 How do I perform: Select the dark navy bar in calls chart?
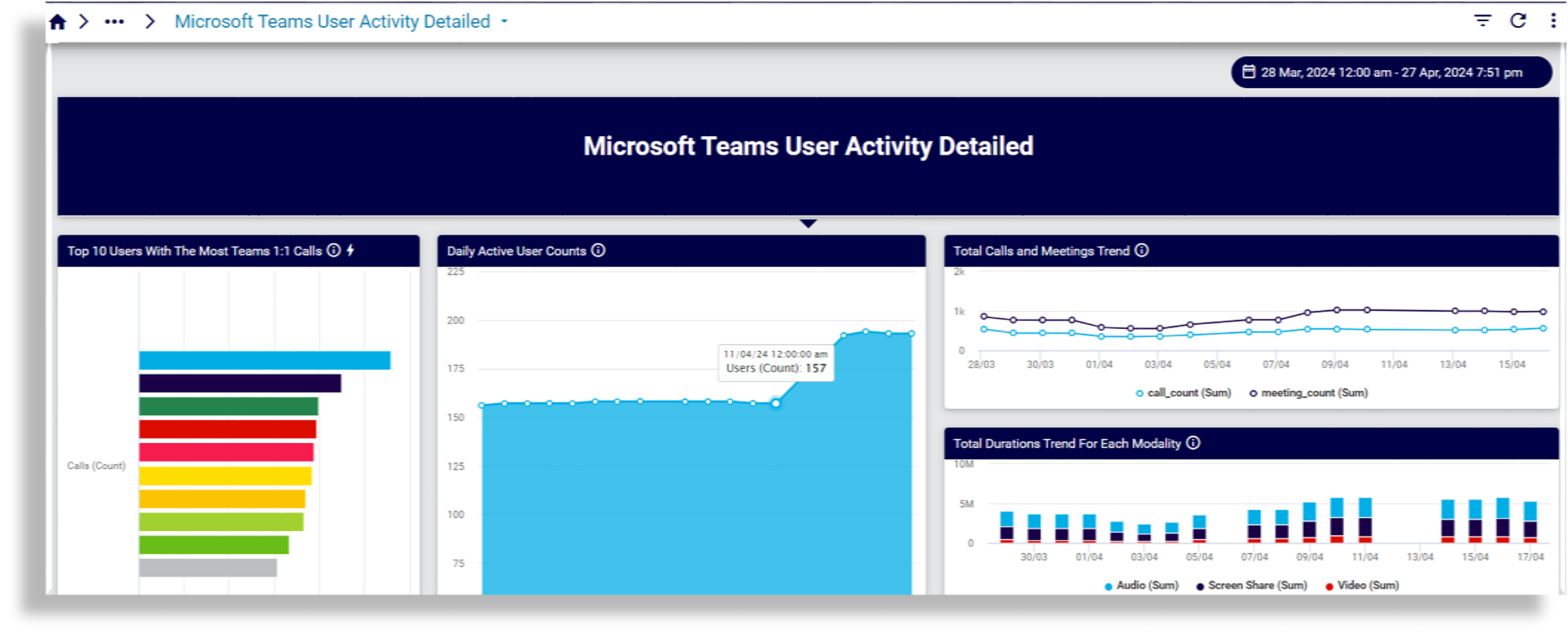[240, 383]
